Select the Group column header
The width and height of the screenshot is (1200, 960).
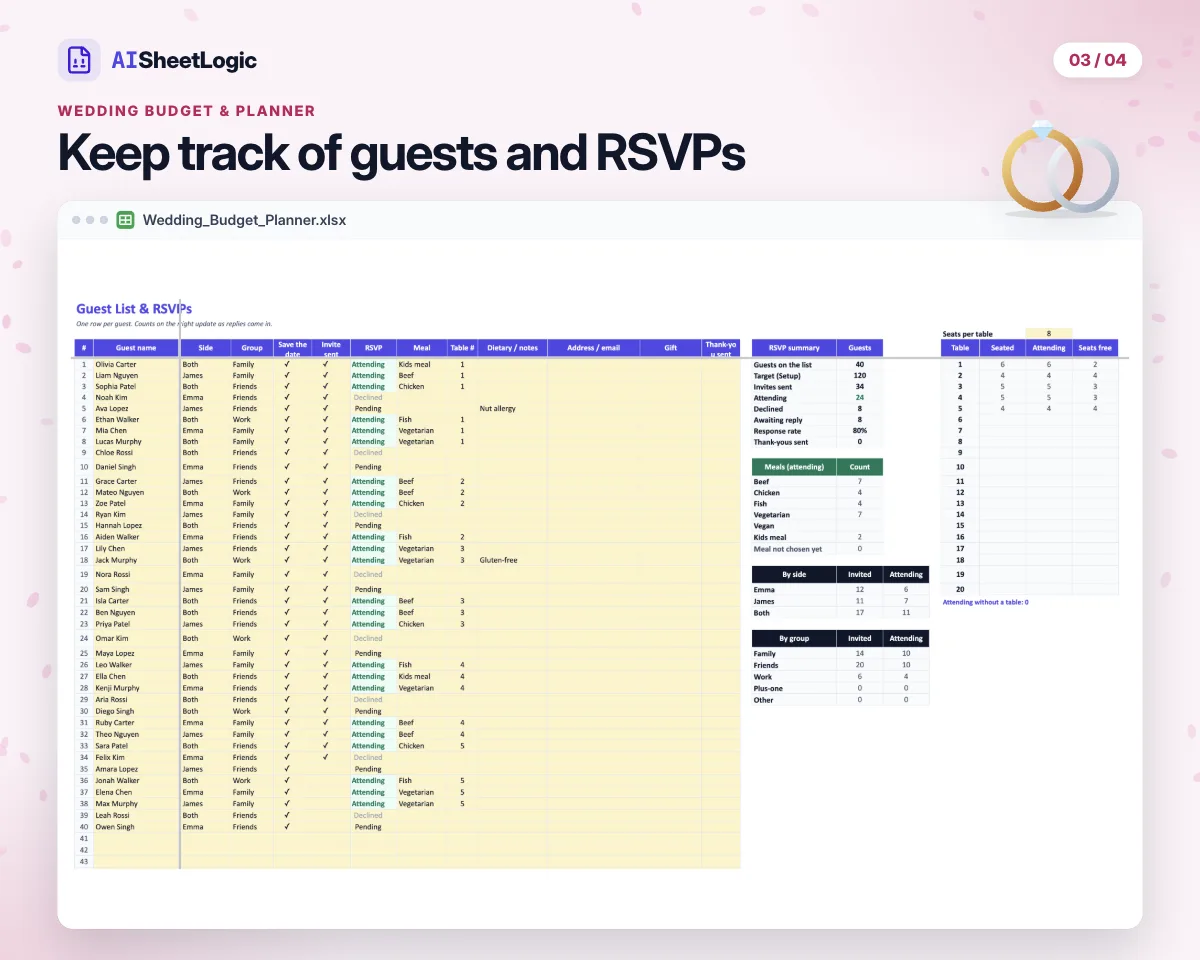pyautogui.click(x=252, y=348)
